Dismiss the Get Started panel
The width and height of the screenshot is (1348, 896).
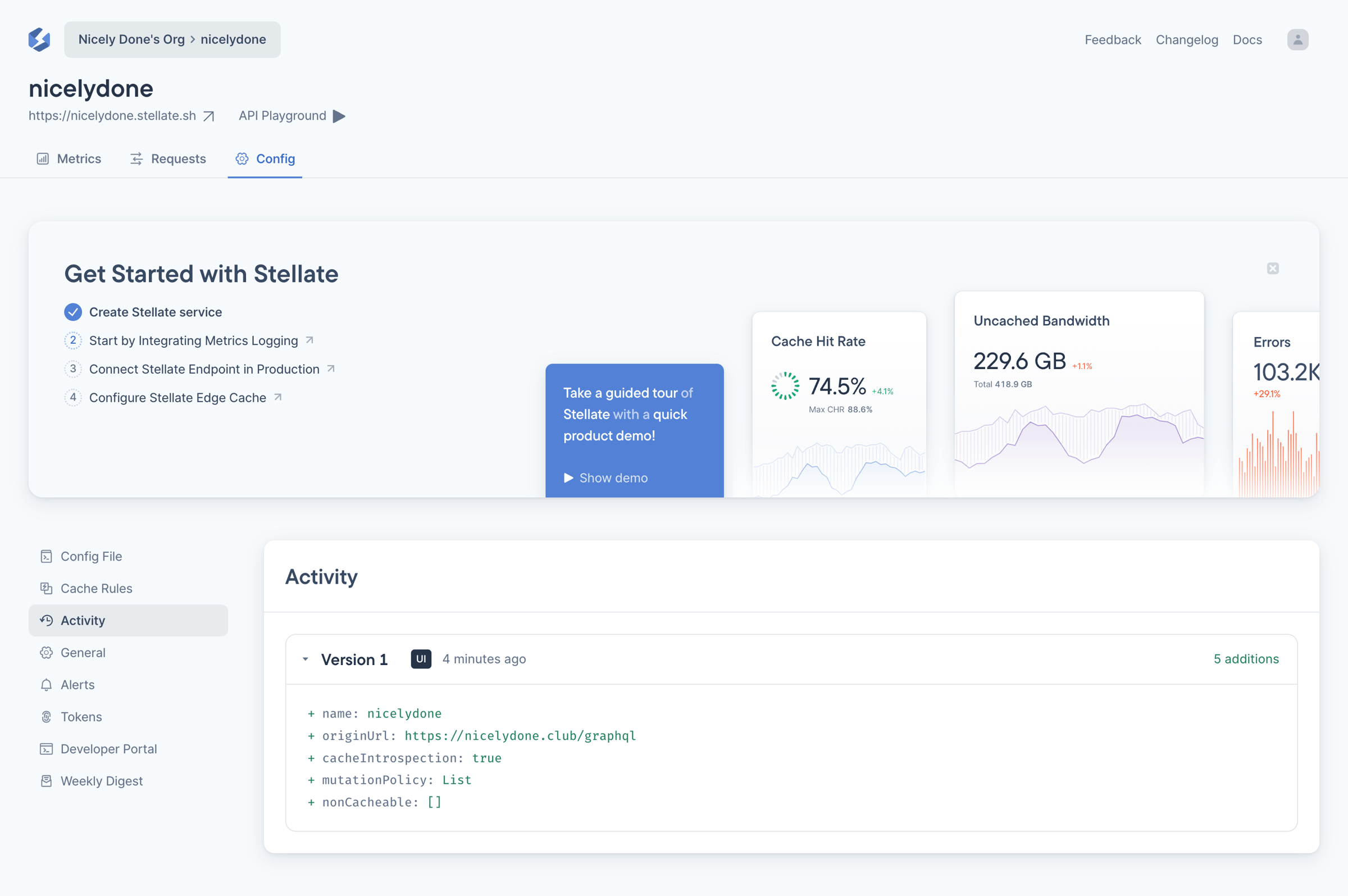click(1273, 269)
